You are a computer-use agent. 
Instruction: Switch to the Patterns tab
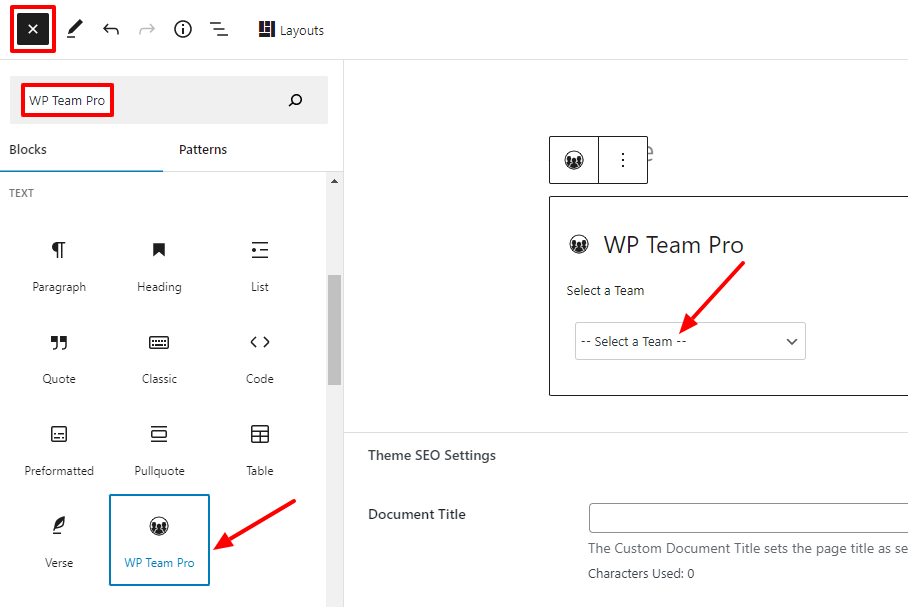pyautogui.click(x=203, y=149)
